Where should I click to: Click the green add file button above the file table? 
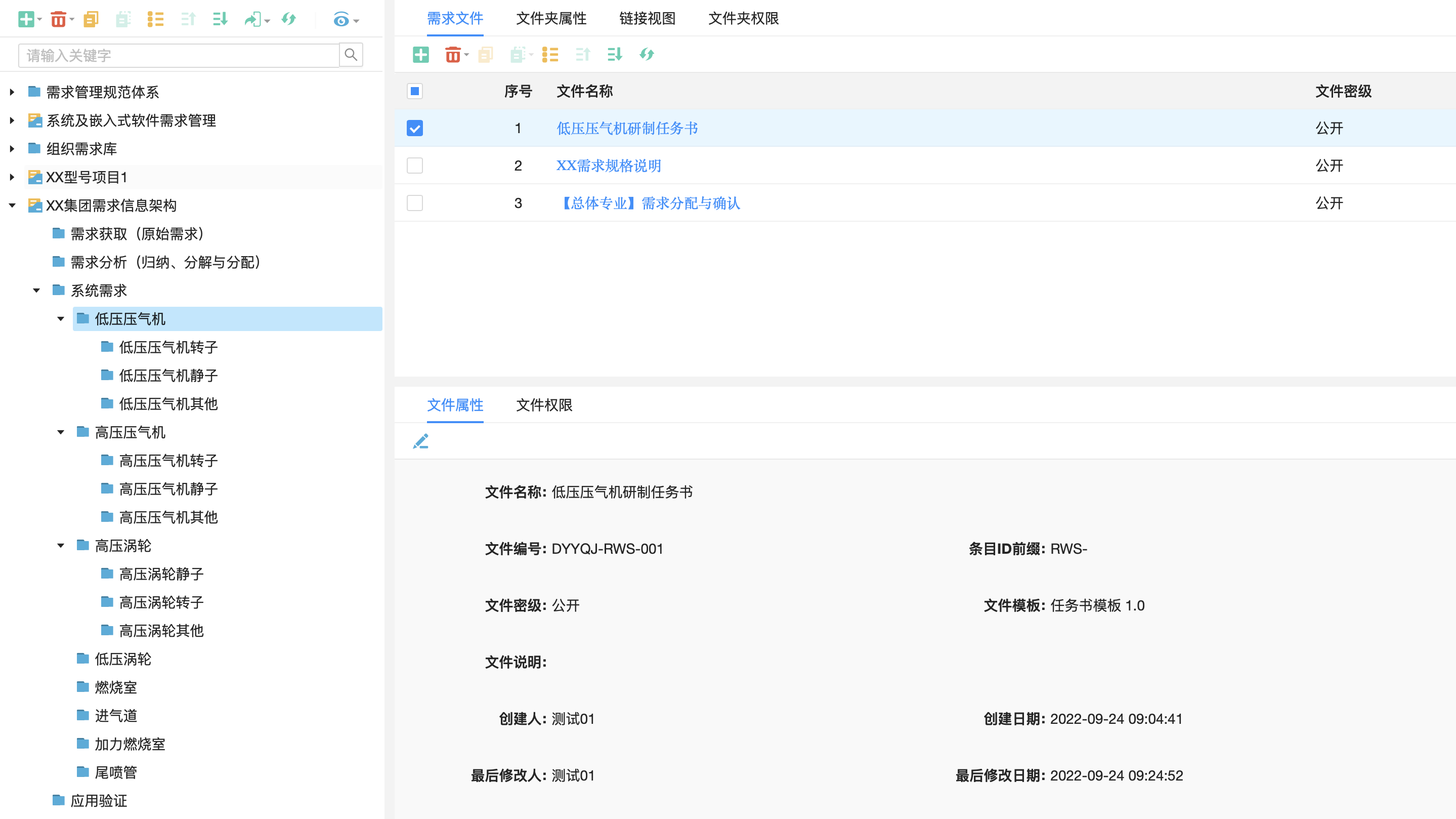point(420,54)
